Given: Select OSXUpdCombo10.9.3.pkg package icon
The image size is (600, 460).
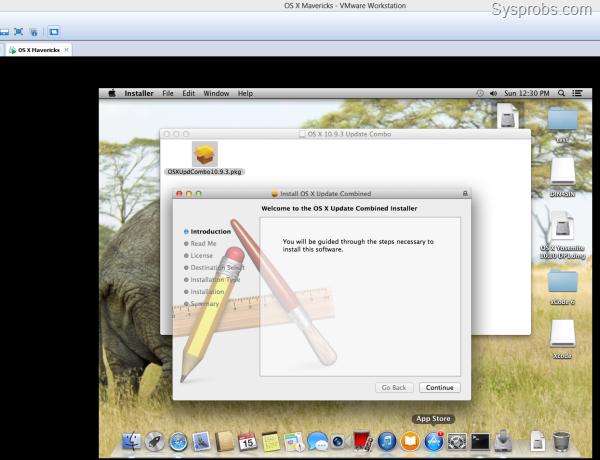Looking at the screenshot, I should click(205, 154).
